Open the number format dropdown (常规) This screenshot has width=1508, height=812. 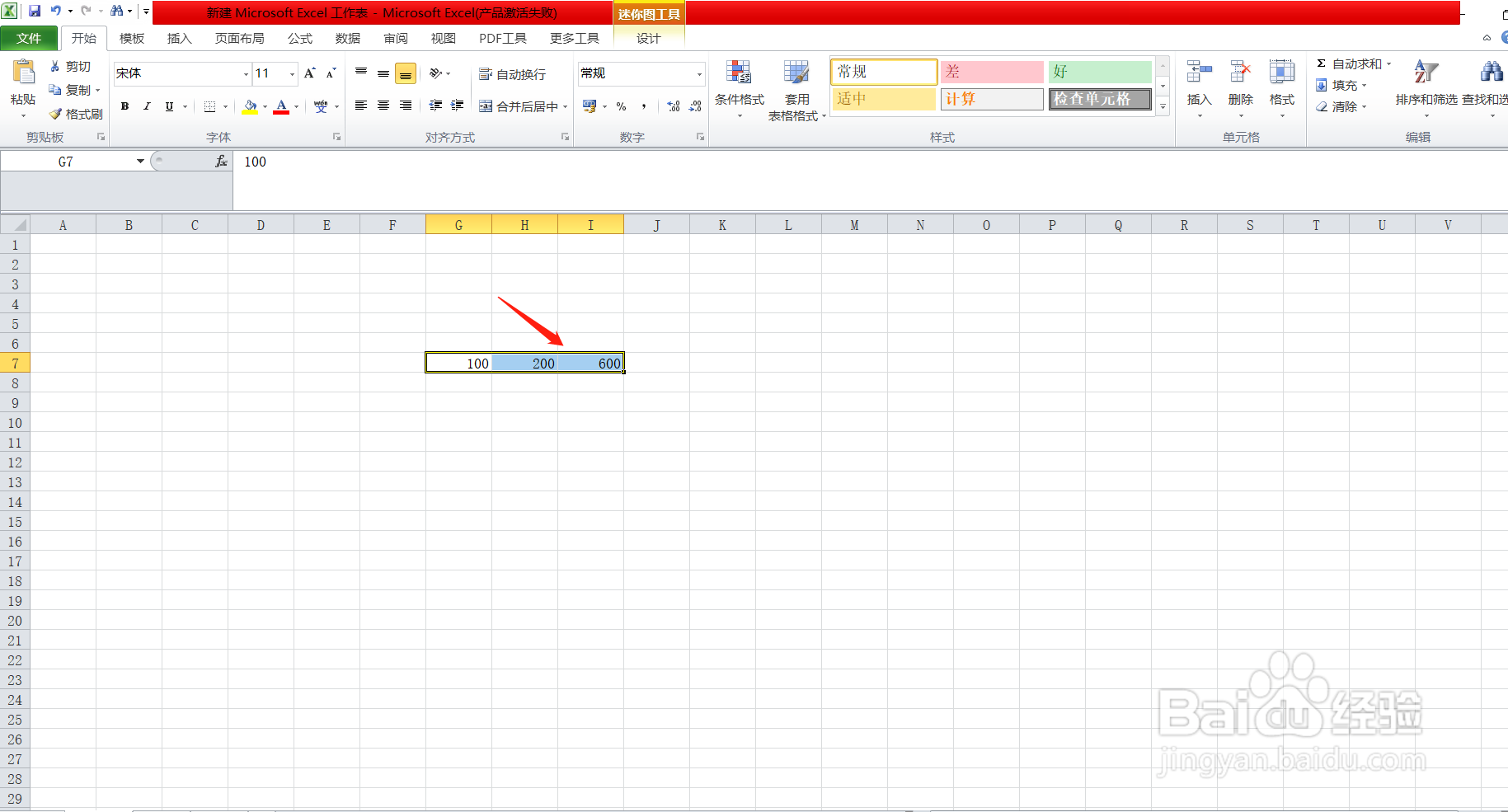tap(699, 74)
